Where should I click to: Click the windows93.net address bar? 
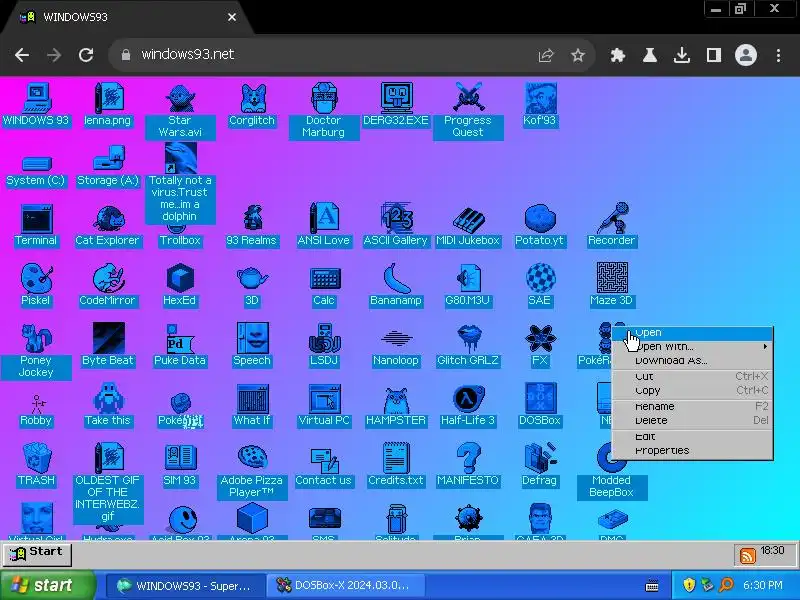tap(327, 55)
